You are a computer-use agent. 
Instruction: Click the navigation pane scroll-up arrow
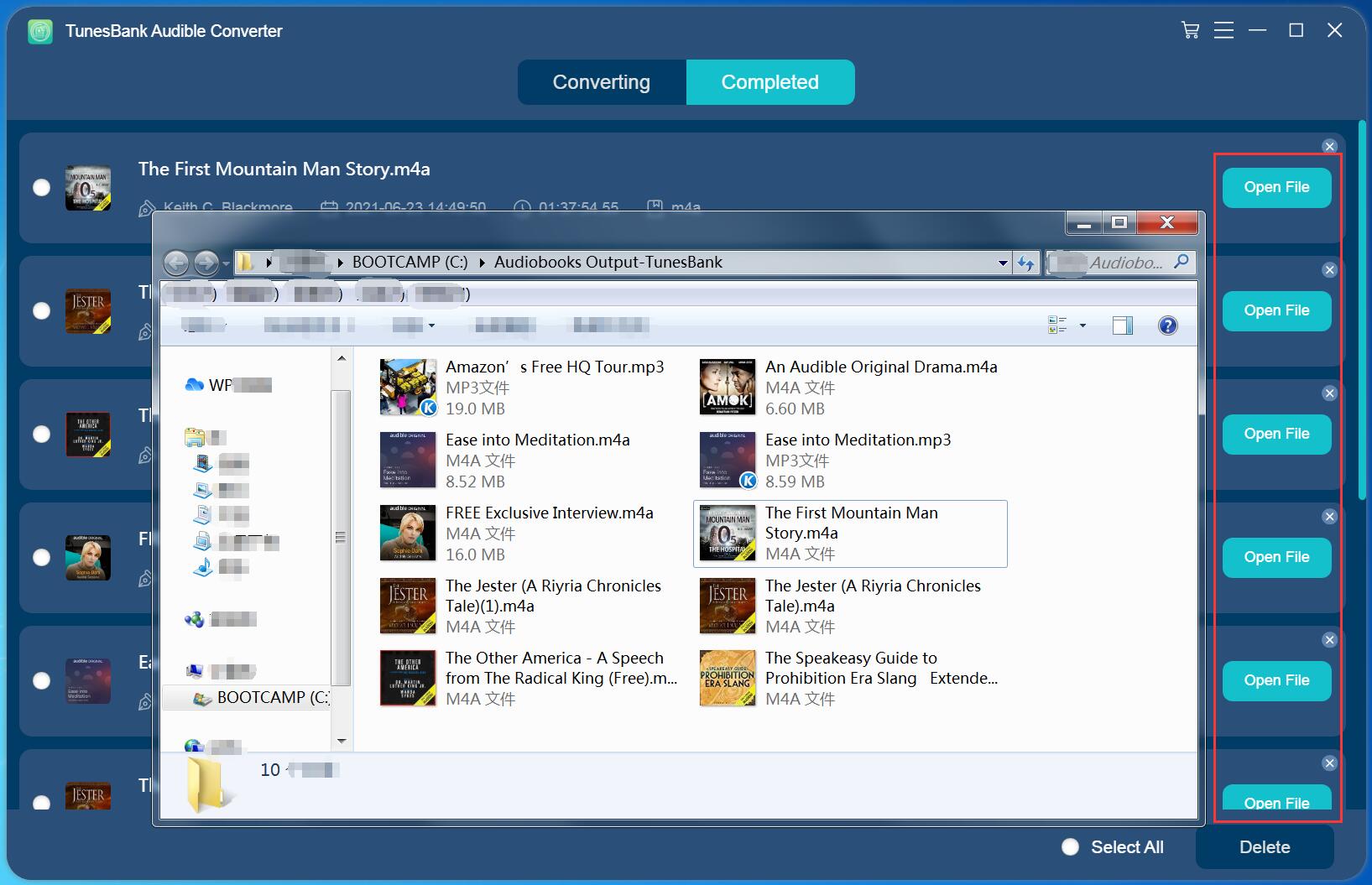pyautogui.click(x=342, y=359)
